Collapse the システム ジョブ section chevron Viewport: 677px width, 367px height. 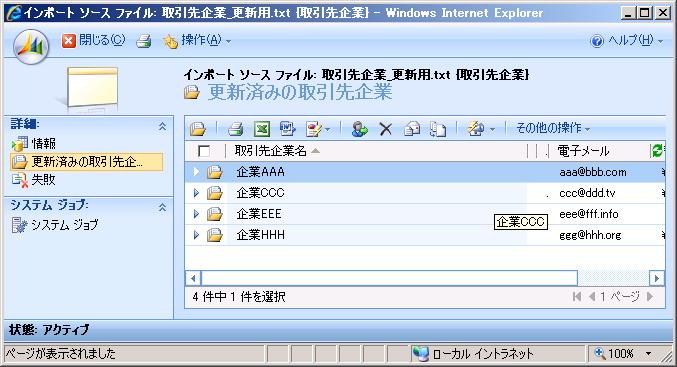coord(162,207)
